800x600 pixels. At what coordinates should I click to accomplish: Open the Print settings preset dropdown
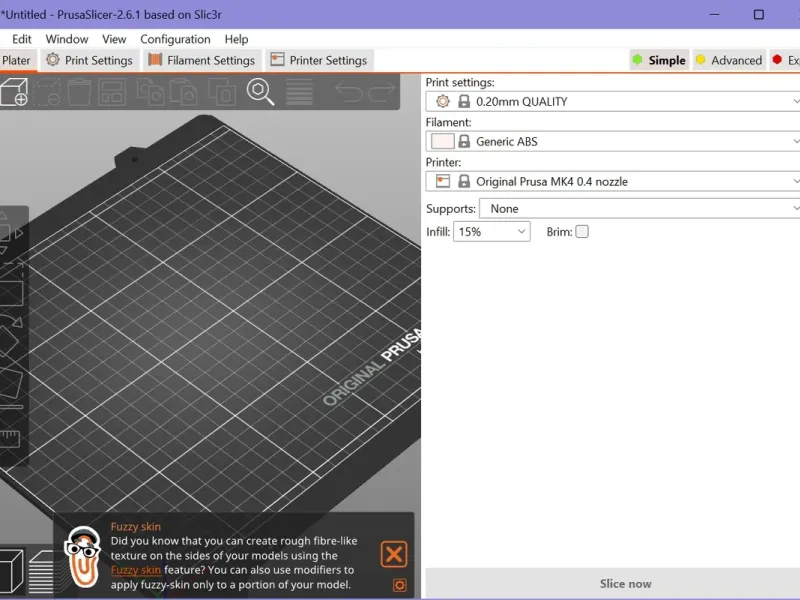pyautogui.click(x=613, y=102)
